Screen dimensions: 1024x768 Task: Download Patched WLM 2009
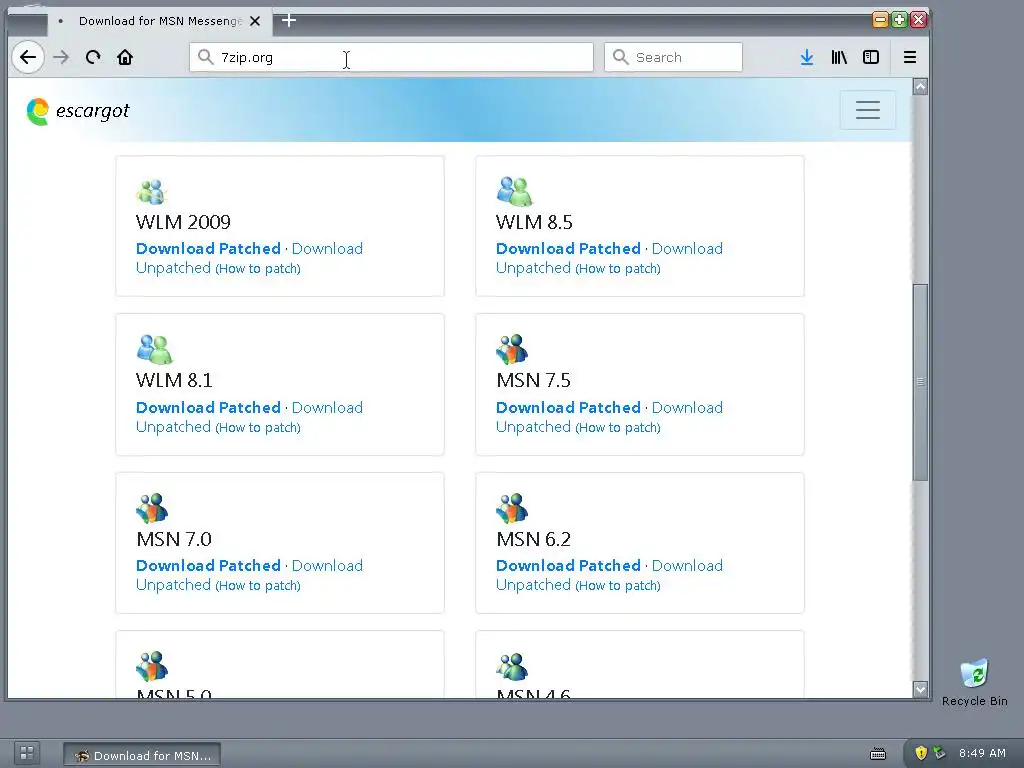pos(208,248)
